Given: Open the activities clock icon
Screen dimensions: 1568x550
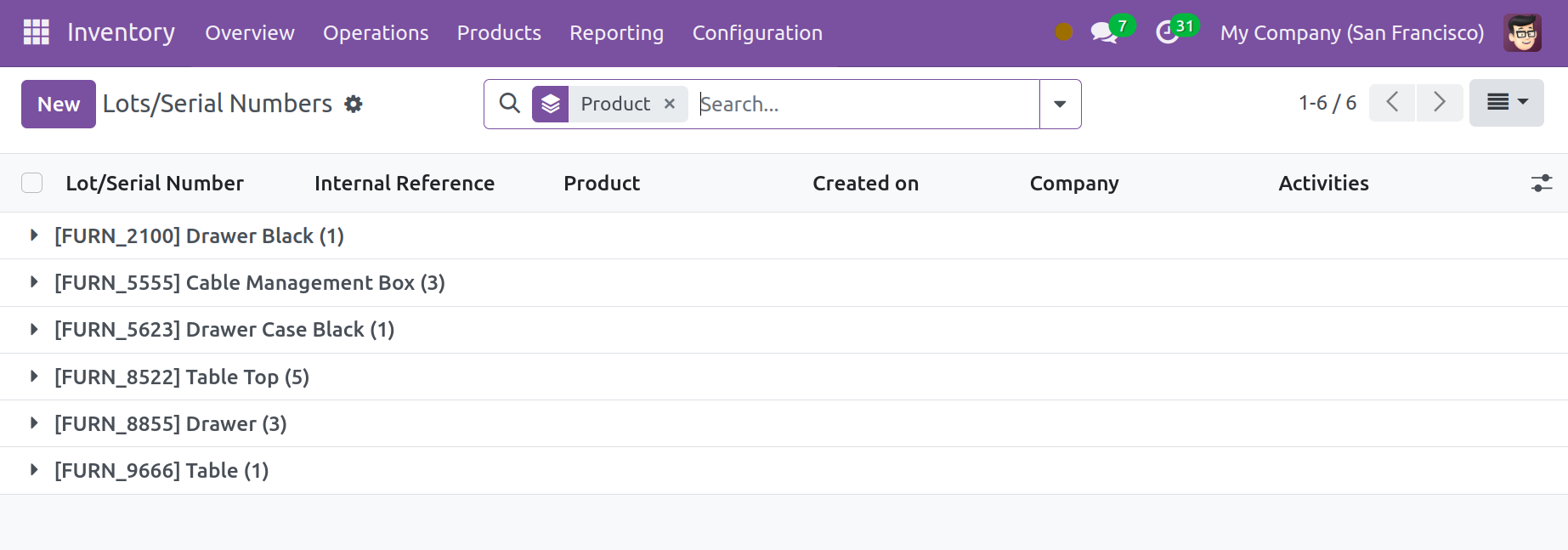Looking at the screenshot, I should pyautogui.click(x=1168, y=33).
